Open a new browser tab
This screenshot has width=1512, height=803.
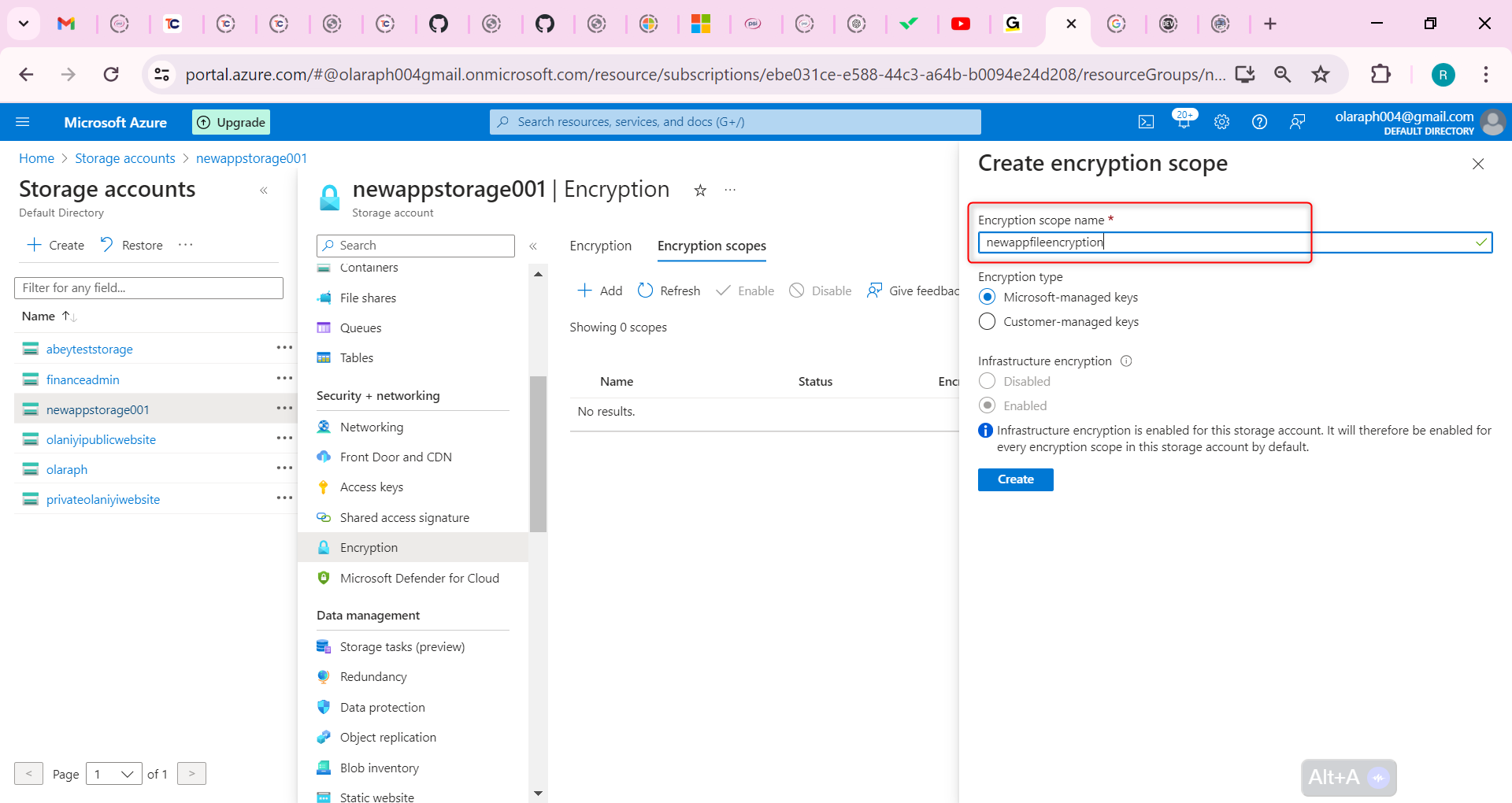click(1270, 24)
